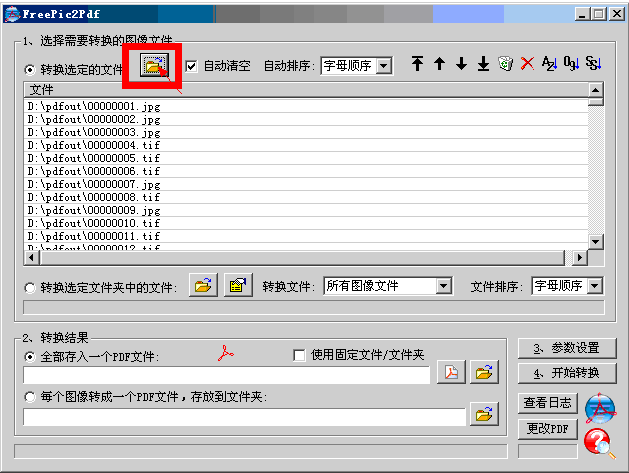This screenshot has height=473, width=629.
Task: Browse output location beside PDF icon button
Action: coord(484,372)
